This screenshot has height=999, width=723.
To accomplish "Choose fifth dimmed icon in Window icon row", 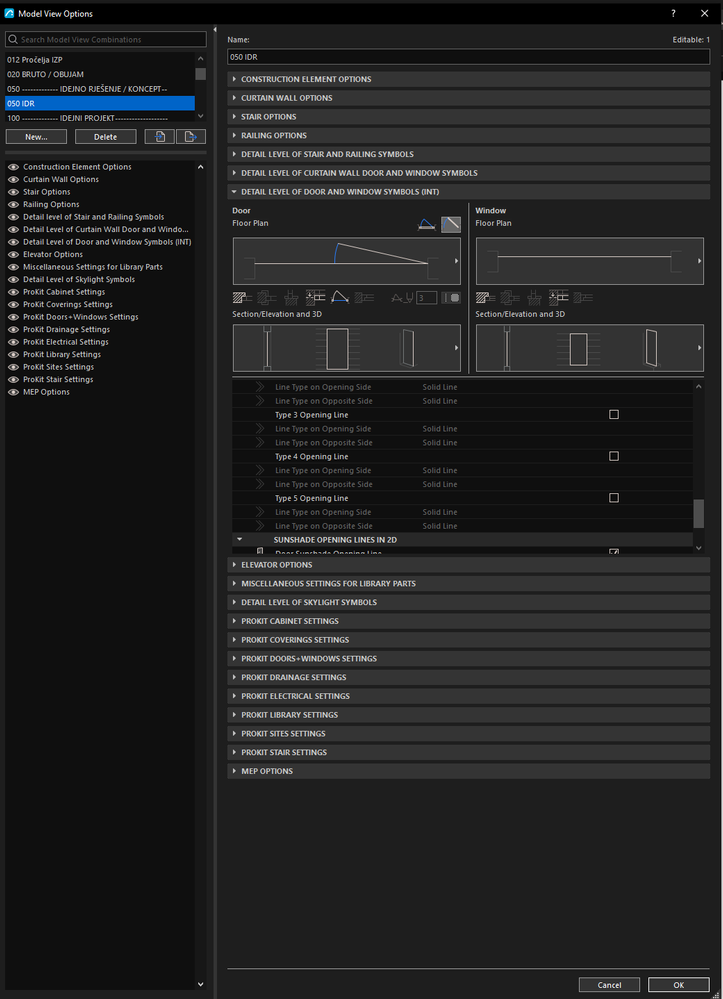I will click(583, 298).
